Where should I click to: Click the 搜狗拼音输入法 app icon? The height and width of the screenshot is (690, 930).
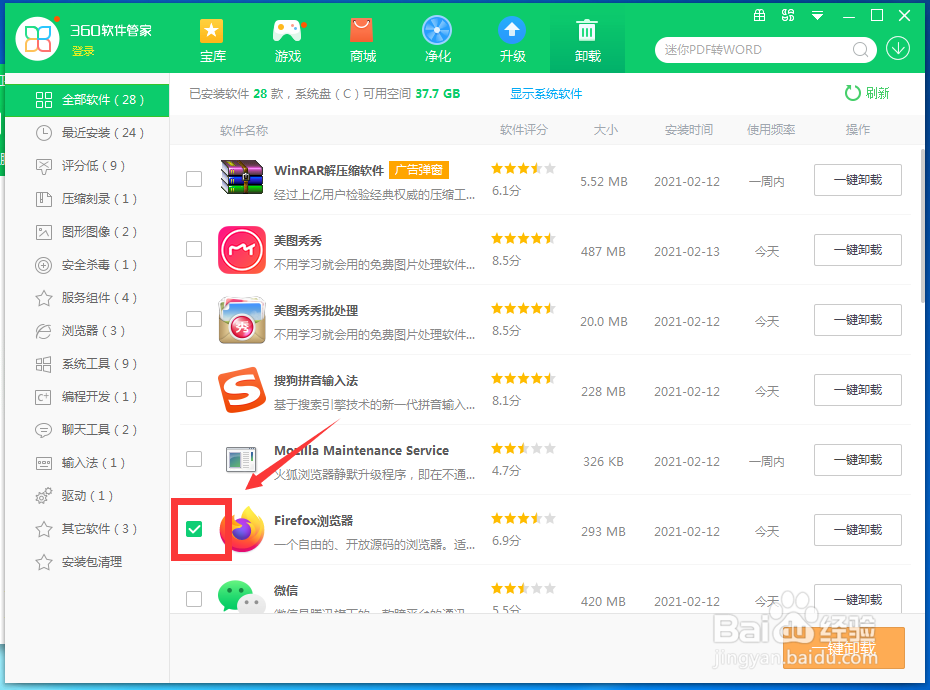(x=241, y=390)
